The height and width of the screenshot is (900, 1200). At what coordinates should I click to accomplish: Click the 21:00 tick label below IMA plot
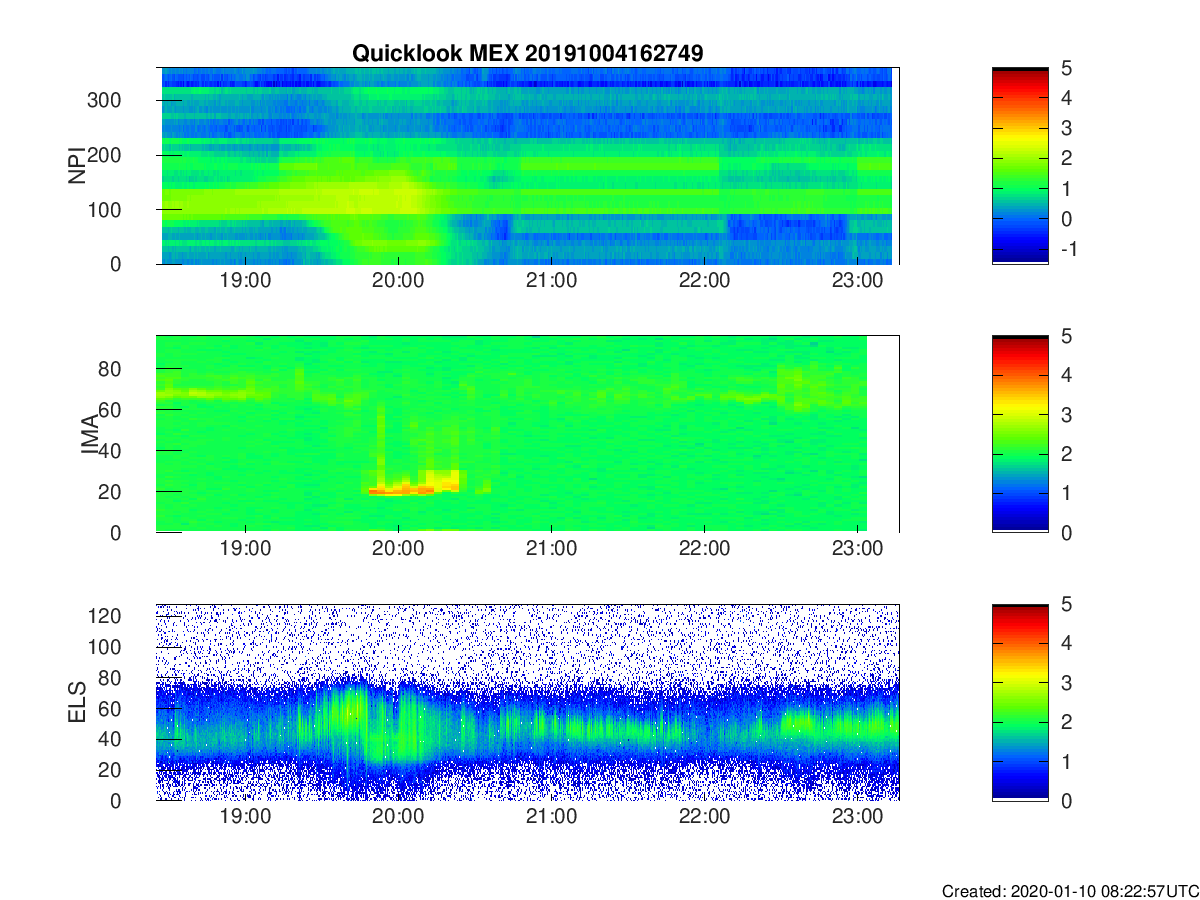coord(551,549)
